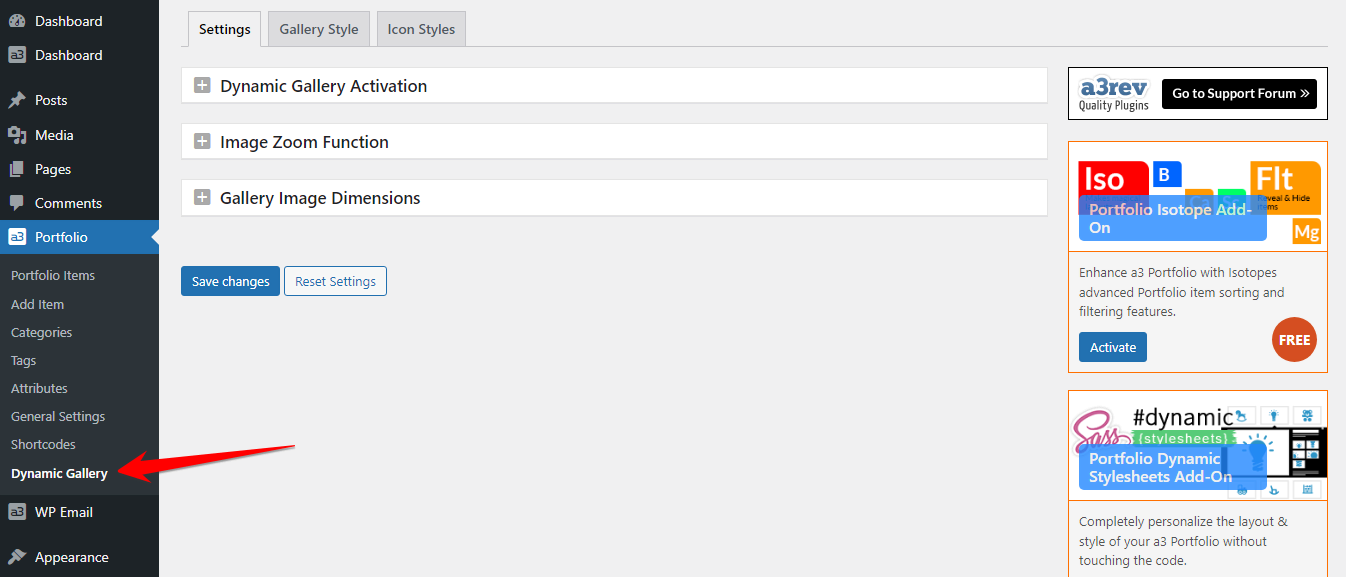Go to Support Forum button
1346x577 pixels.
click(x=1239, y=94)
